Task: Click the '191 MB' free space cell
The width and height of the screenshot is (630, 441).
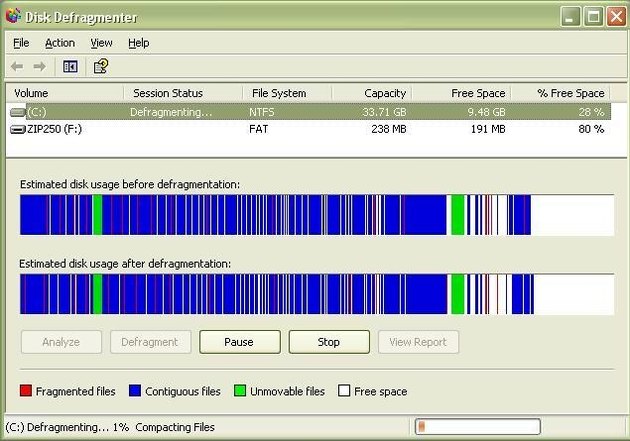Action: pyautogui.click(x=488, y=129)
